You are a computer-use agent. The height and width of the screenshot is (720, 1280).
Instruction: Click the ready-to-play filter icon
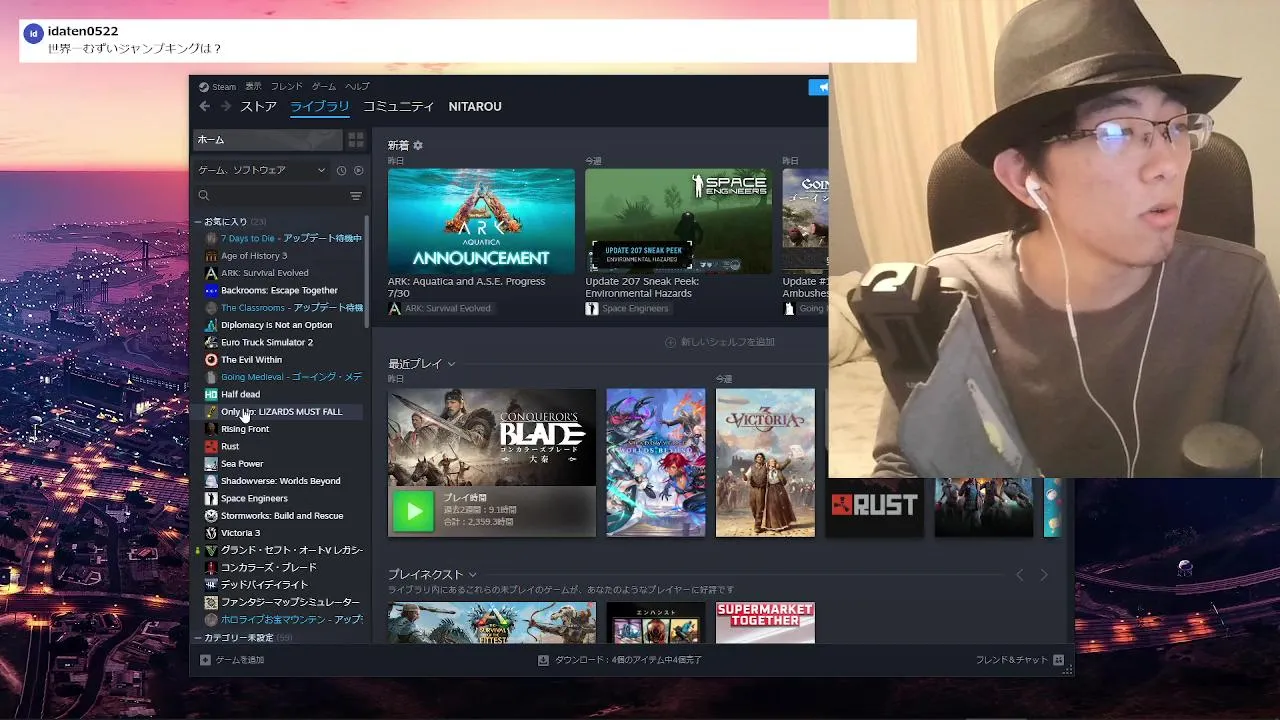(x=358, y=170)
